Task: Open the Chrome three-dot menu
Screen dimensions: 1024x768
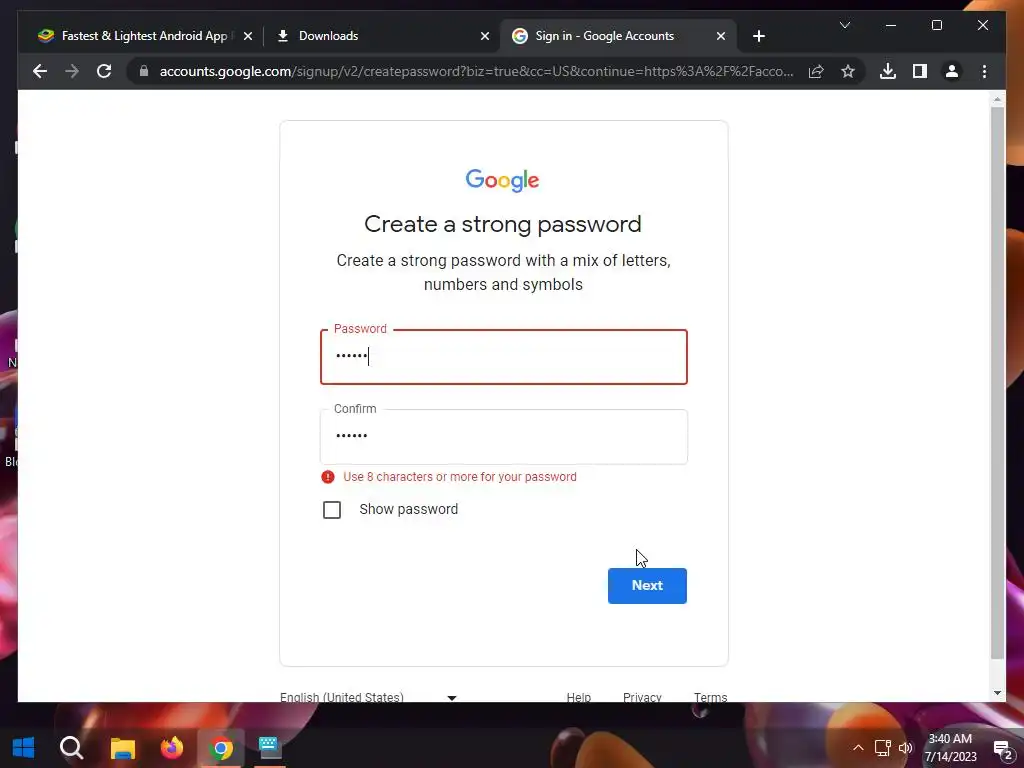Action: (984, 71)
